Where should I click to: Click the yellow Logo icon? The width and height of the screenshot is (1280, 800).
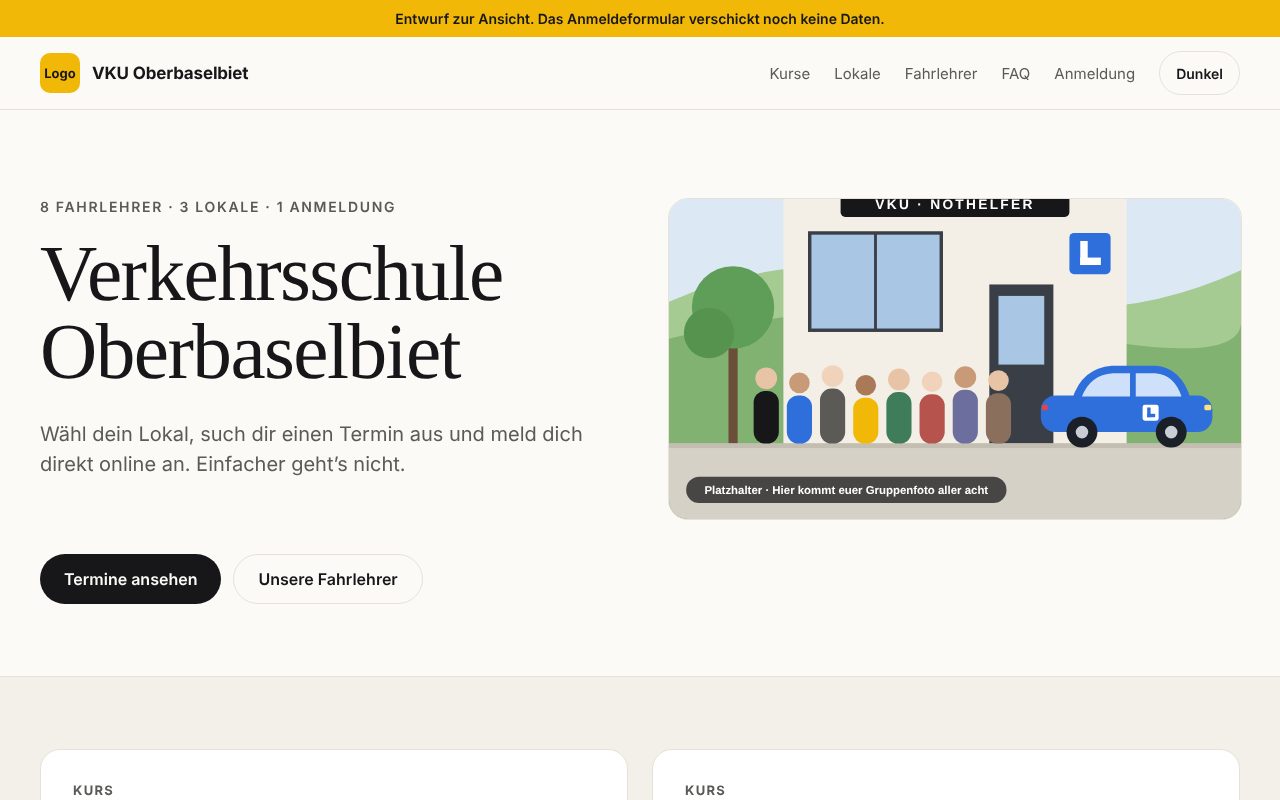pyautogui.click(x=60, y=73)
